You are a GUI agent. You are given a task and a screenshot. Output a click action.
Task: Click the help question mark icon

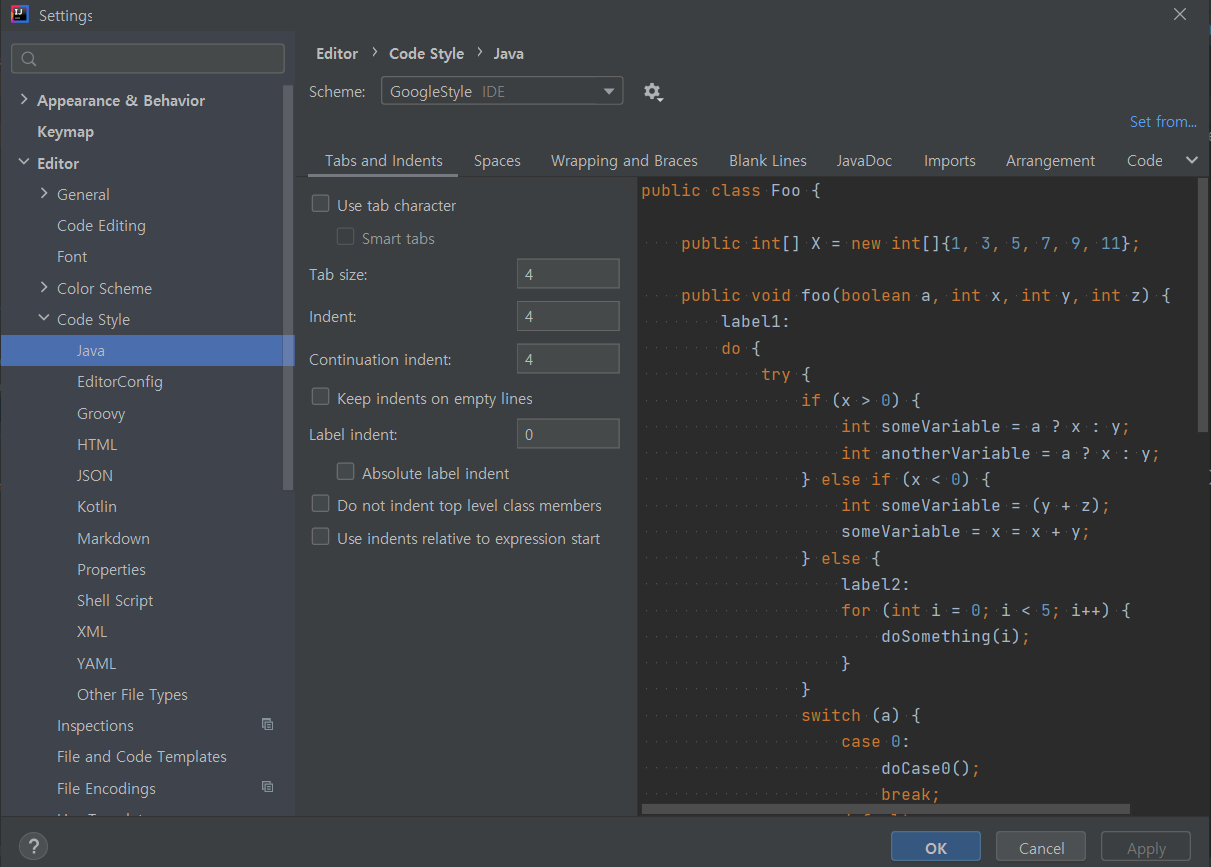tap(33, 845)
